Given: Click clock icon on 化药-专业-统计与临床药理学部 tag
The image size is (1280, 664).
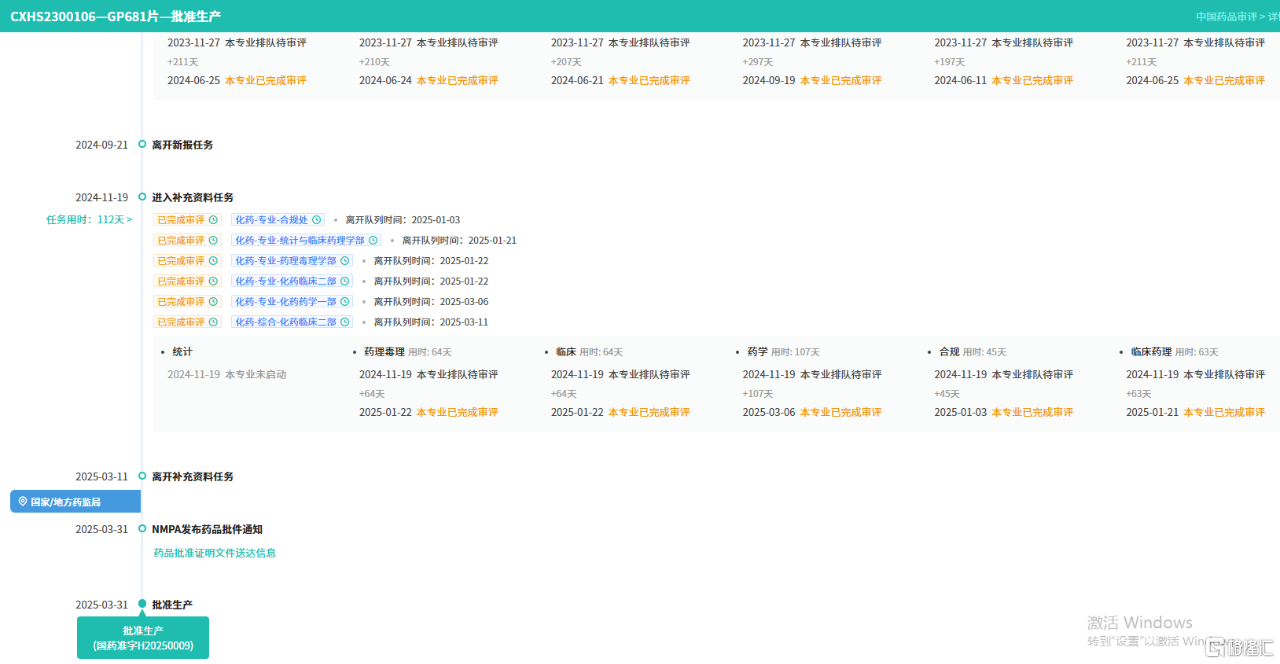Looking at the screenshot, I should pyautogui.click(x=373, y=240).
